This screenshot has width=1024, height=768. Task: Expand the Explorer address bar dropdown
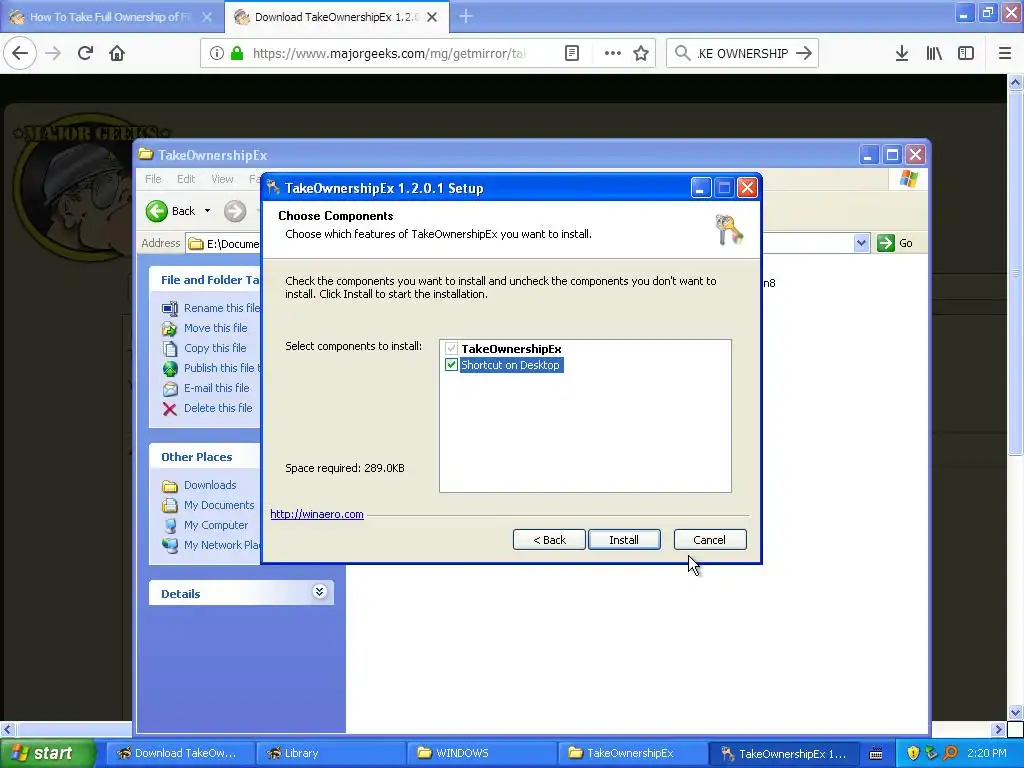pyautogui.click(x=861, y=243)
